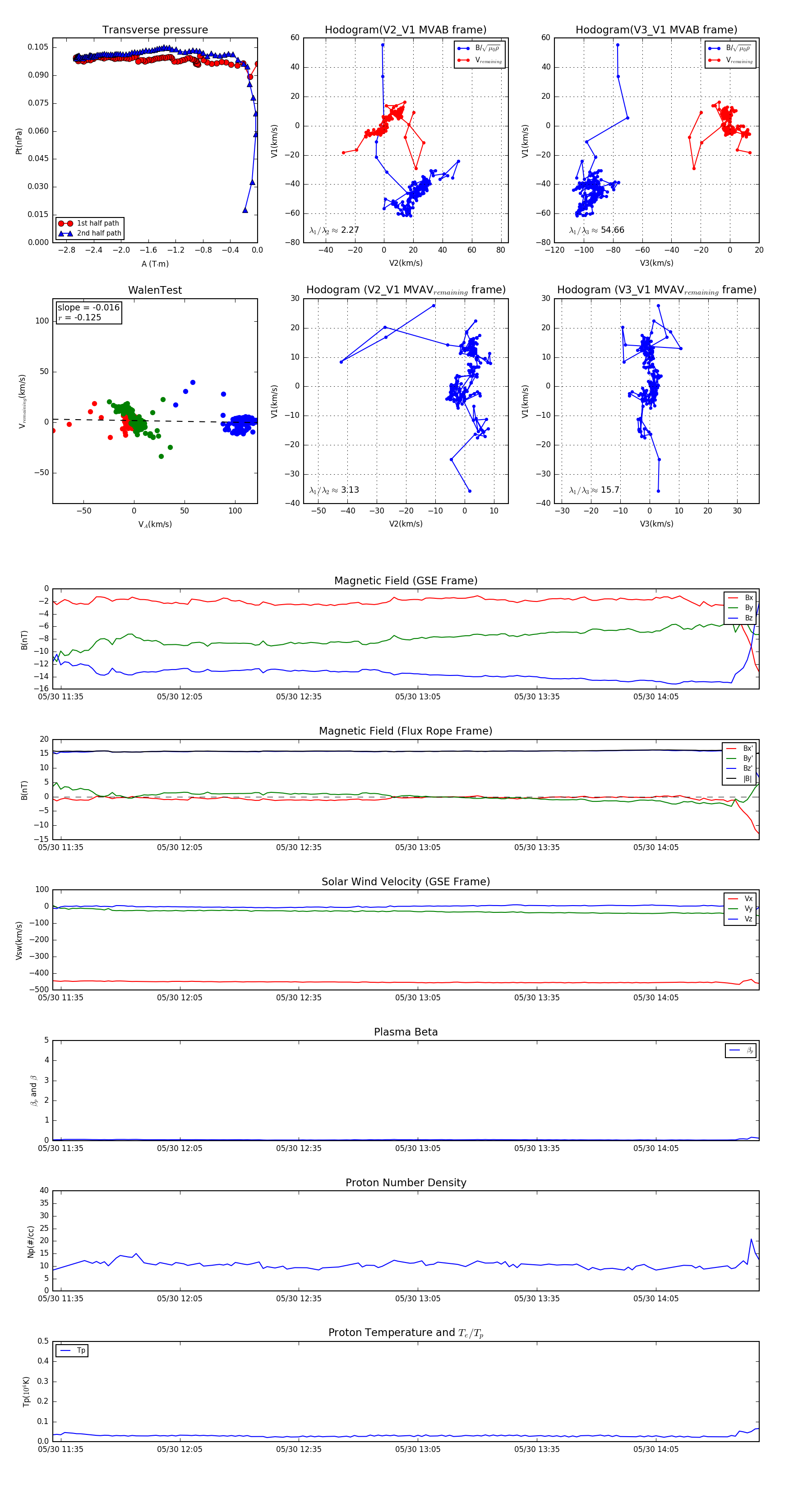Click the V3_V1 MVAV remaining frame hodogram title
The height and width of the screenshot is (1489, 812).
coord(656,290)
